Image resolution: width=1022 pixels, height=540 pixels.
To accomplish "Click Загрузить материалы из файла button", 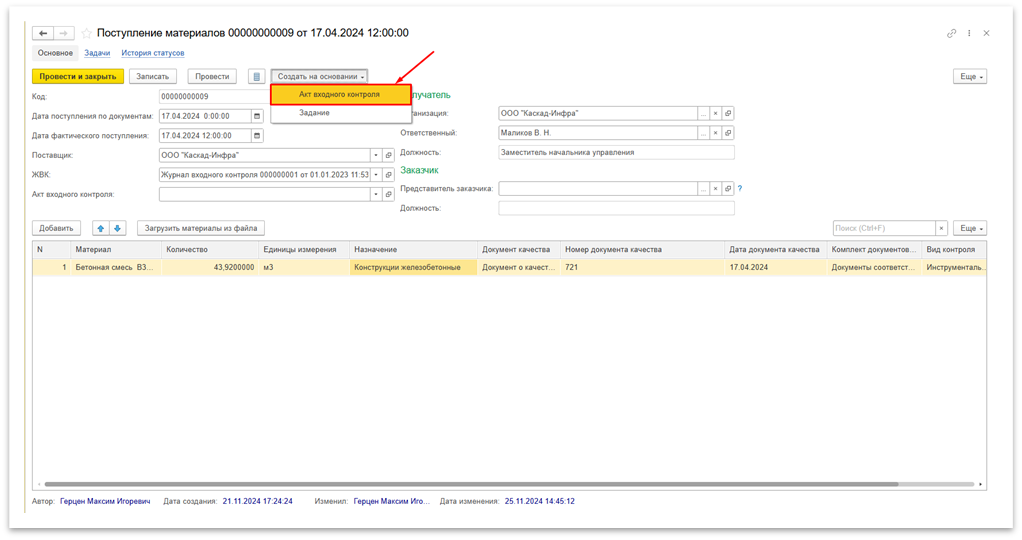I will tap(201, 228).
